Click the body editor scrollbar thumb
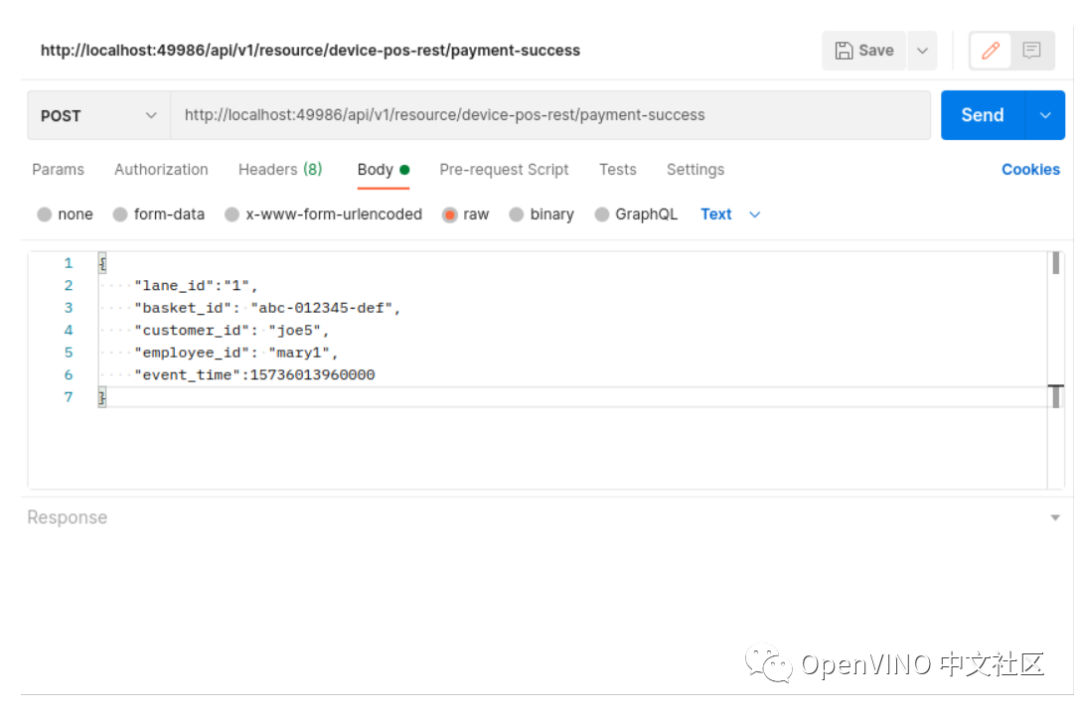This screenshot has height=715, width=1080. coord(1055,263)
